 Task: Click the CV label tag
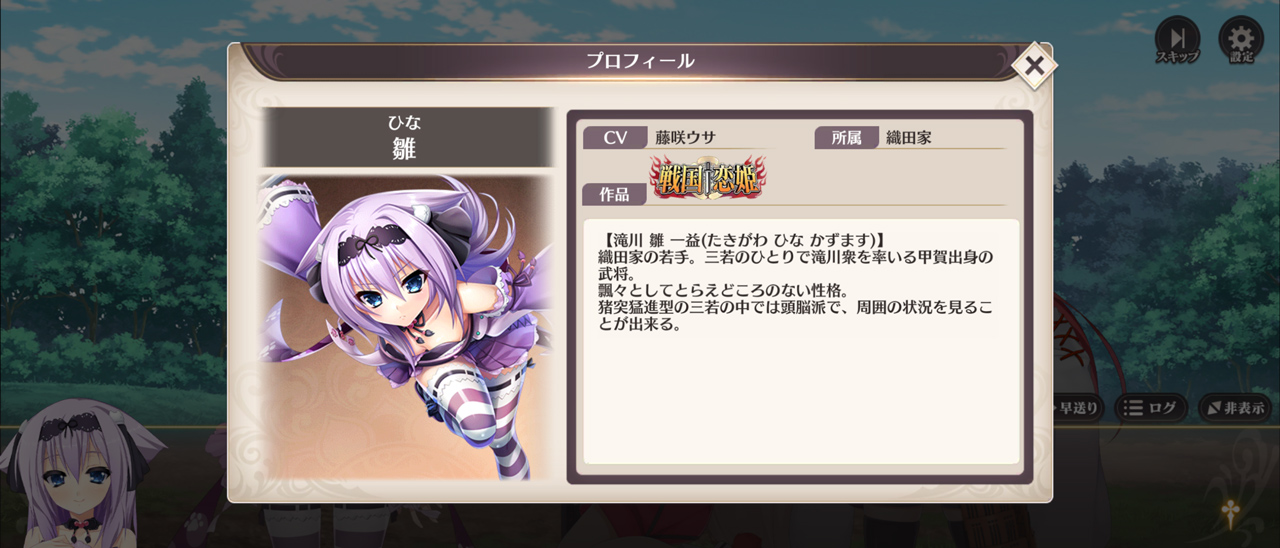pos(615,138)
